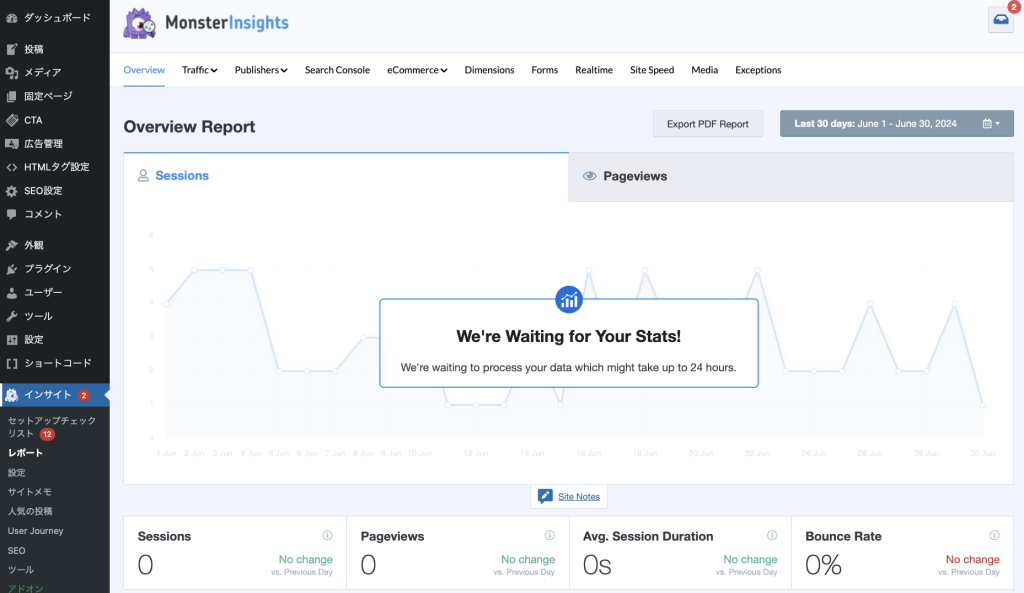Viewport: 1024px width, 593px height.
Task: Click the Bounce Rate info icon
Action: click(994, 536)
